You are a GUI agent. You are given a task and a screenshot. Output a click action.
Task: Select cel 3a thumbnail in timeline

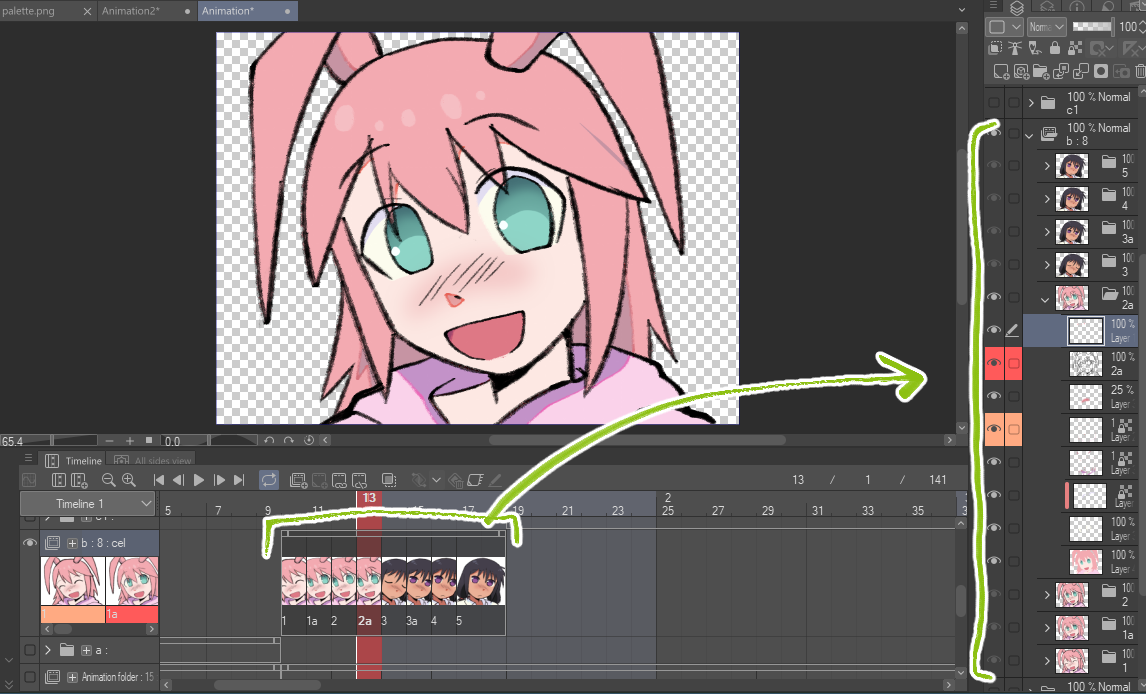[x=418, y=581]
